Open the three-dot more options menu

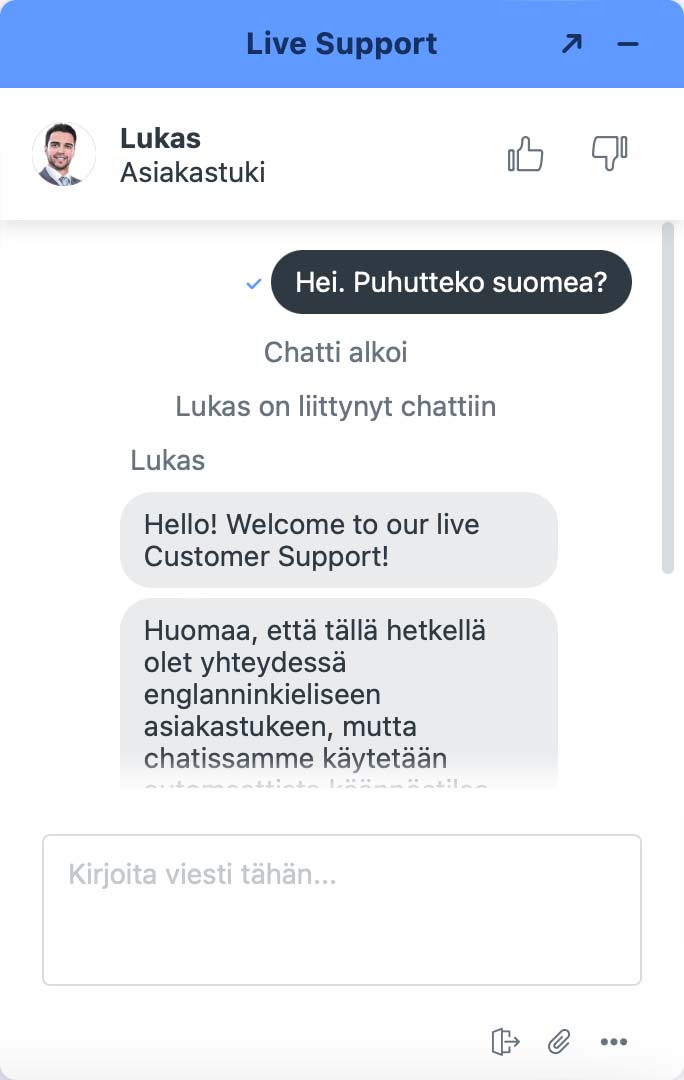click(613, 1041)
